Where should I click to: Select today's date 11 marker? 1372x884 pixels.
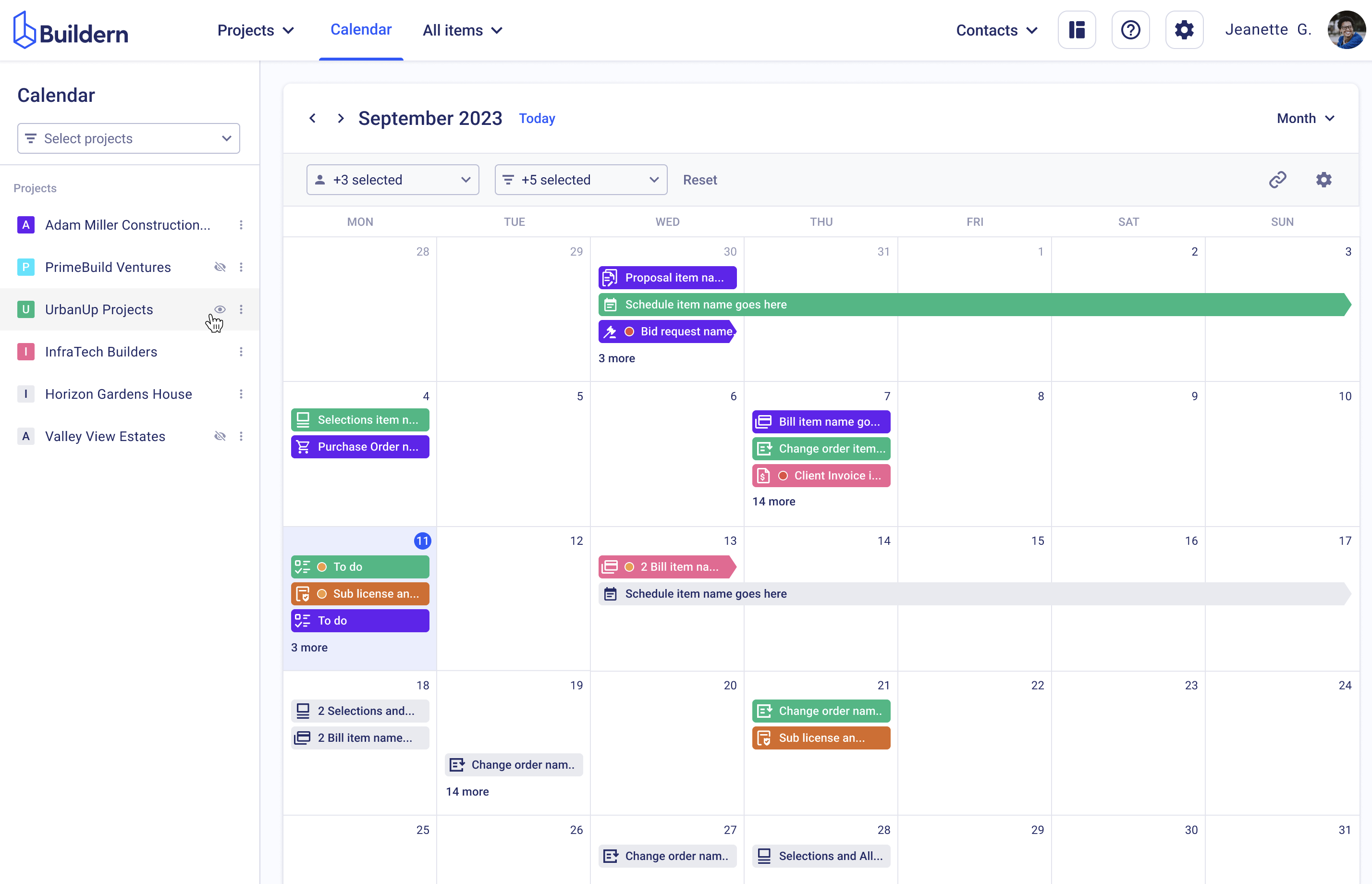[x=422, y=541]
